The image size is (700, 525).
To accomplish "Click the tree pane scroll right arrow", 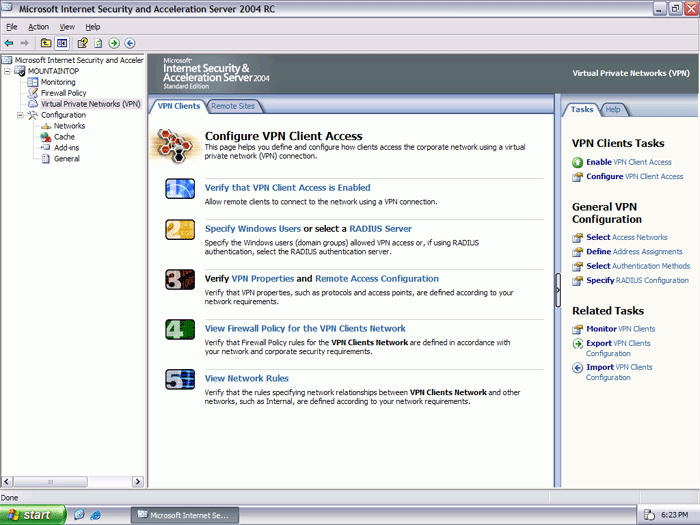I will pyautogui.click(x=138, y=482).
